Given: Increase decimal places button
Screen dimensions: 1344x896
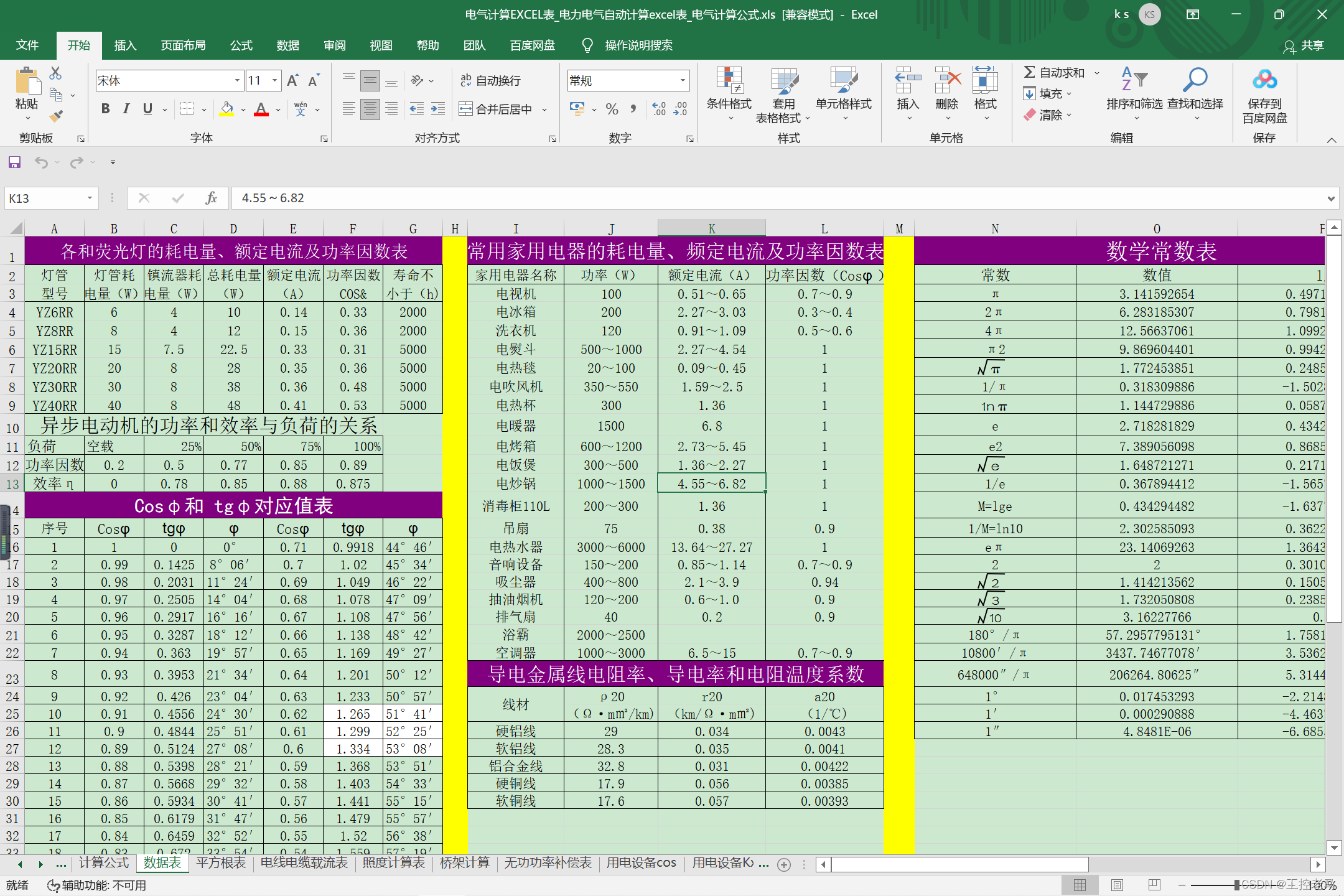Looking at the screenshot, I should pos(659,110).
